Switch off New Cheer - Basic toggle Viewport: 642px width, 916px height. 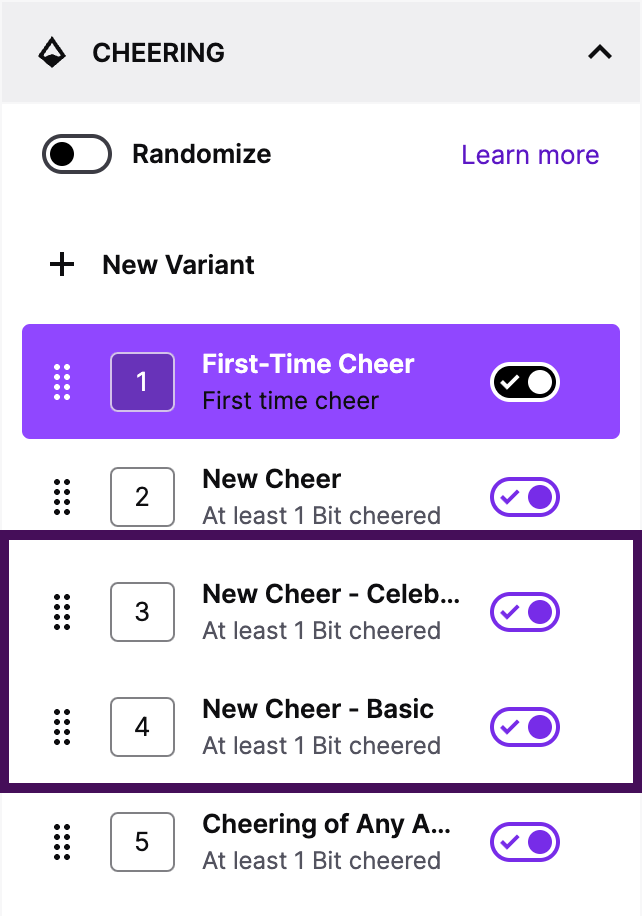coord(524,727)
